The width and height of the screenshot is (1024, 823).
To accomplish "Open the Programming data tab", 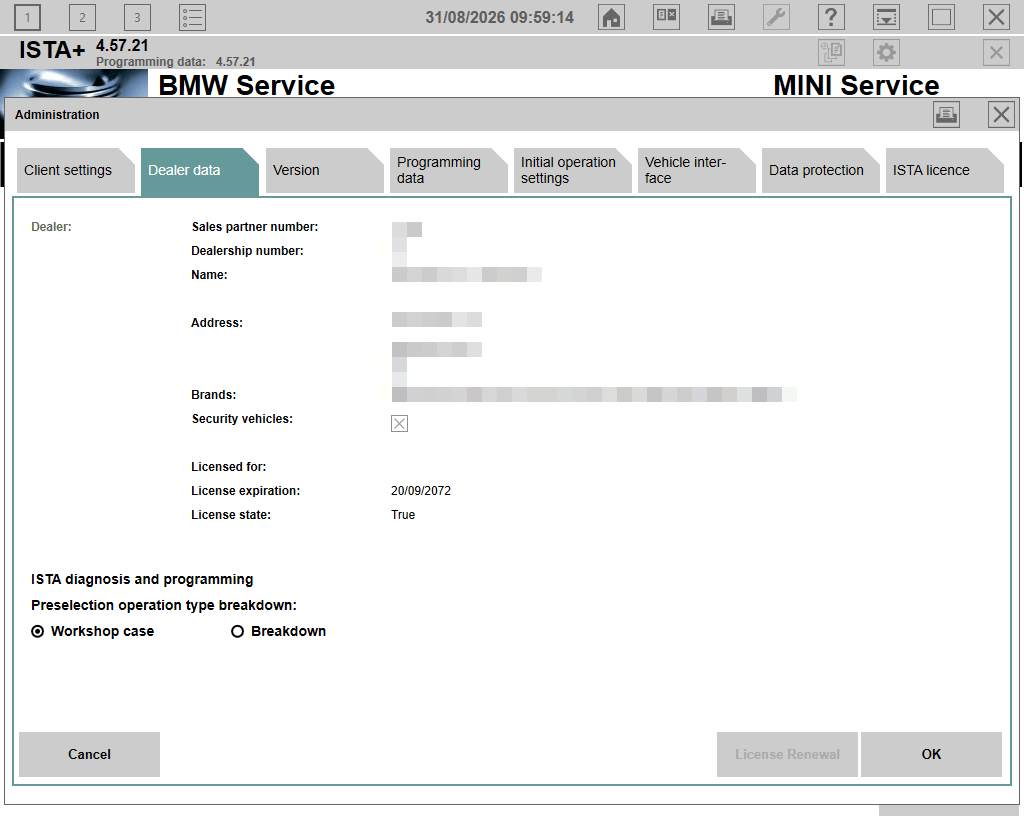I will click(x=448, y=170).
